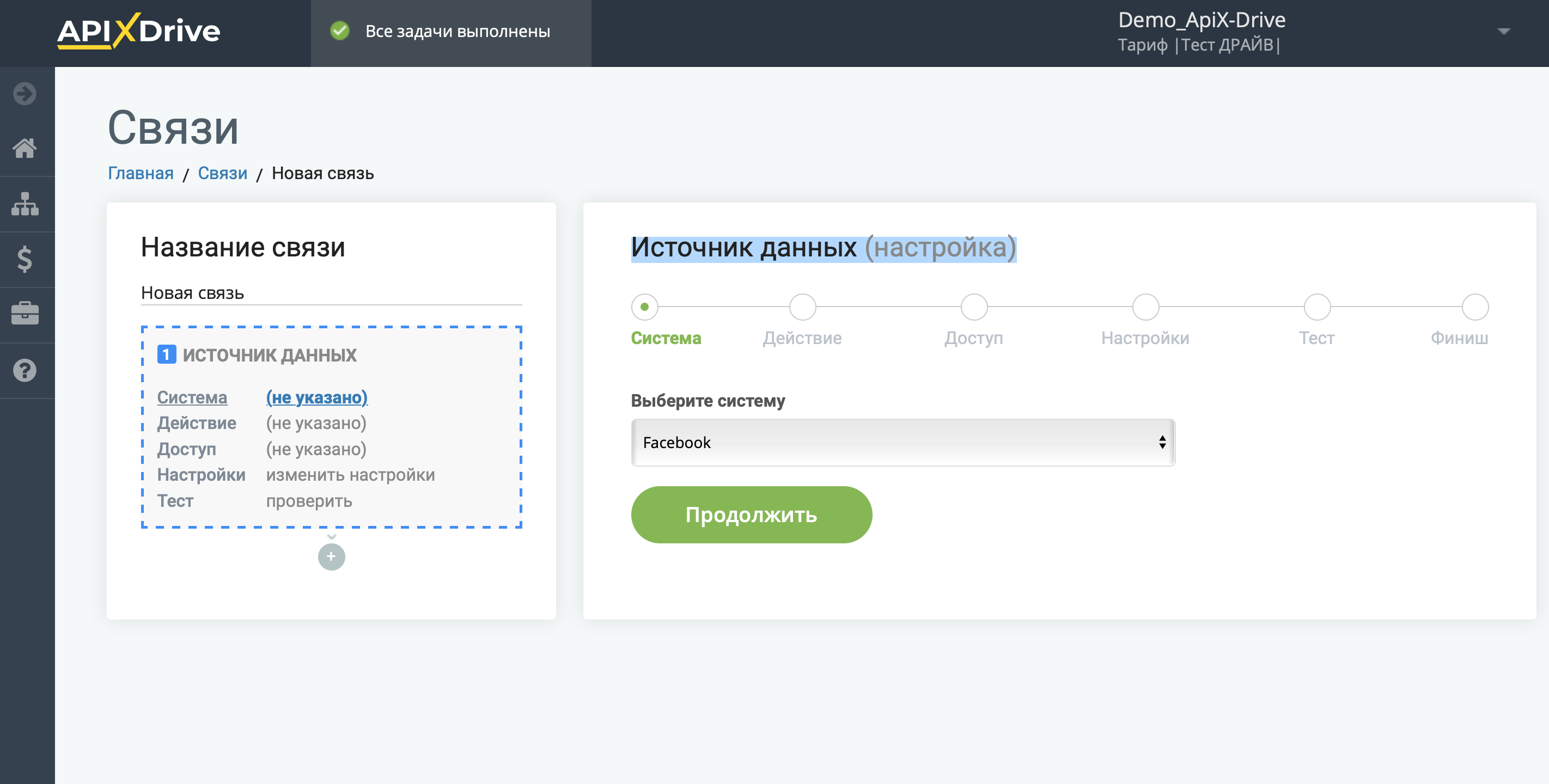Click (не указано) next to Действие
The height and width of the screenshot is (784, 1549).
[316, 423]
